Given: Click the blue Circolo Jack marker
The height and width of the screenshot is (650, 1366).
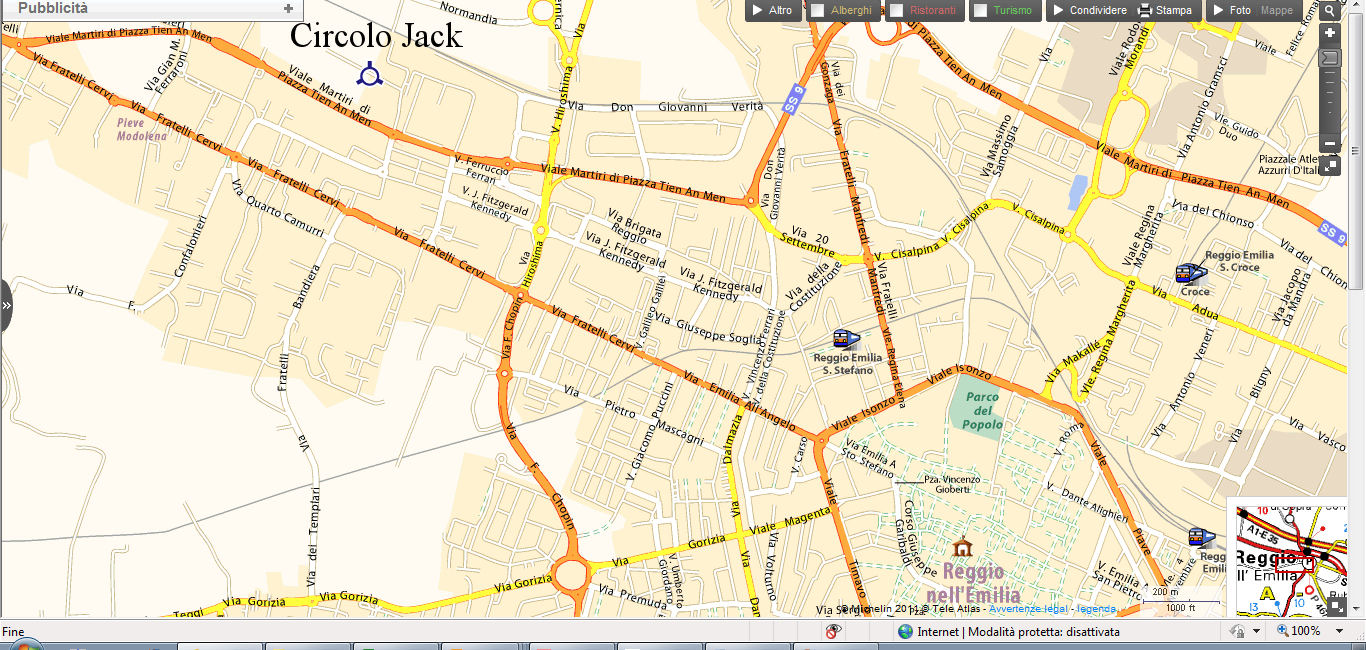Looking at the screenshot, I should 371,73.
